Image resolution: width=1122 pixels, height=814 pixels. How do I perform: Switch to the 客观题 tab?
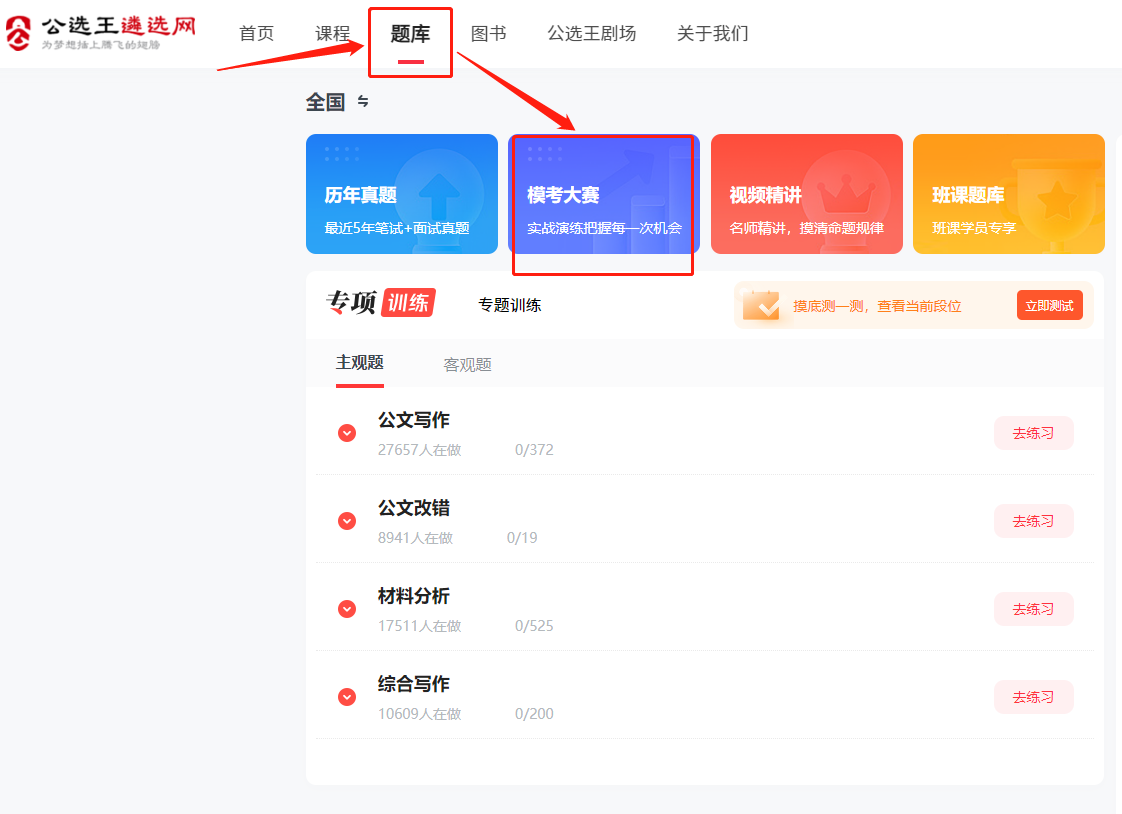[467, 365]
